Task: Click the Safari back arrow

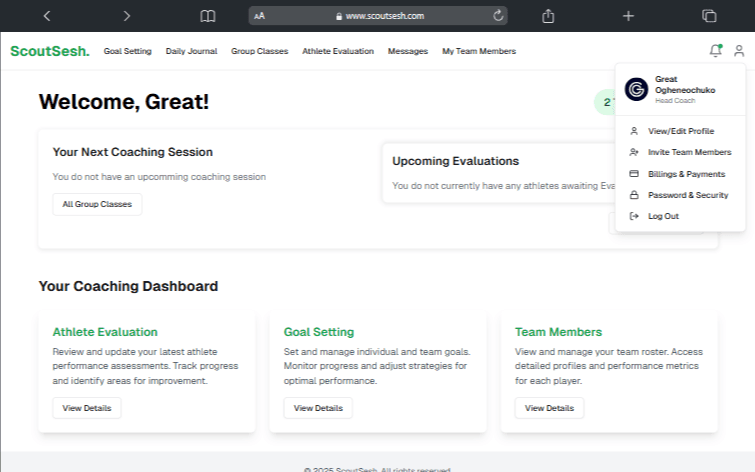Action: coord(47,16)
